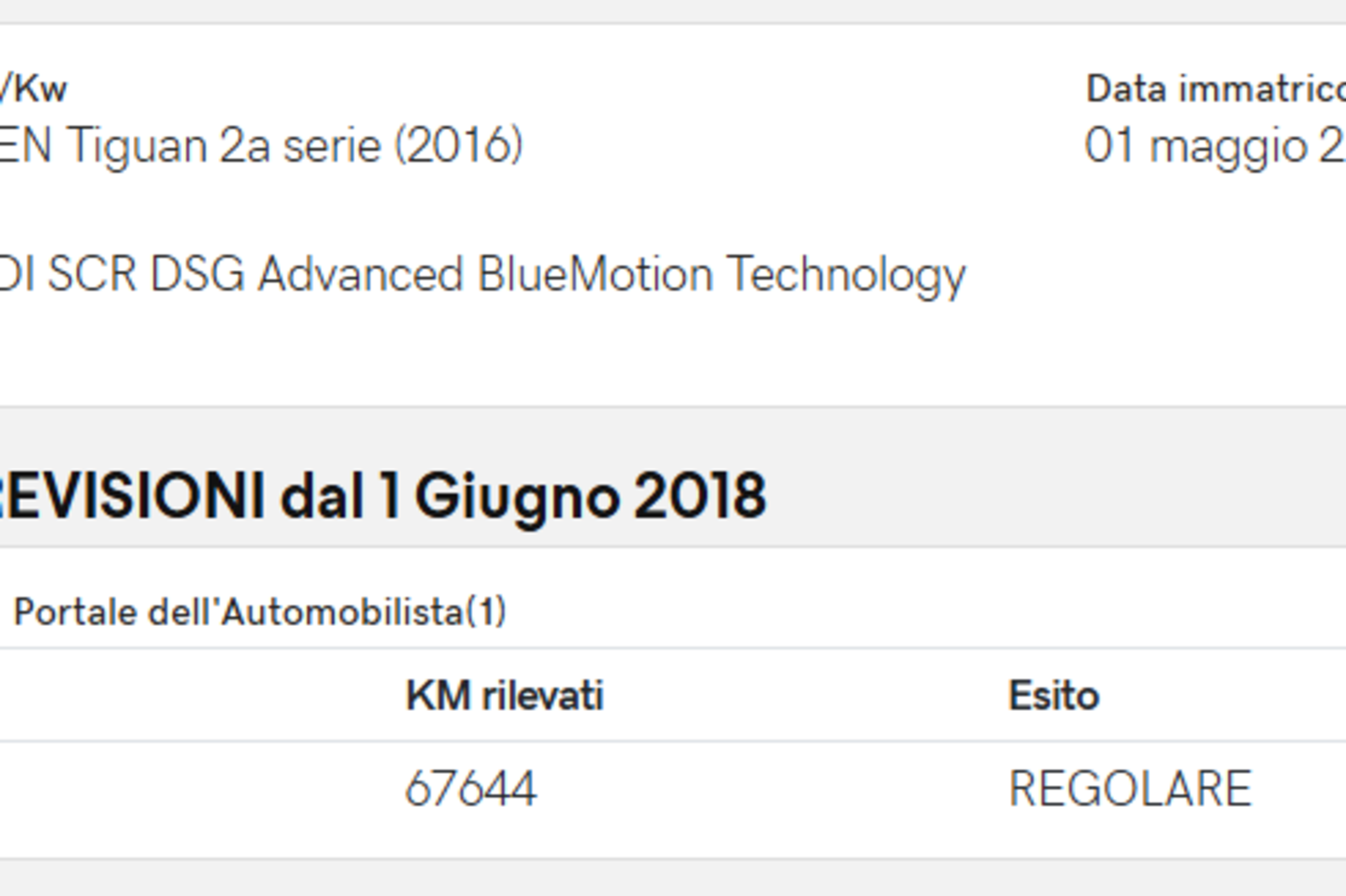1346x896 pixels.
Task: Select the 67644 kilometers value
Action: (x=470, y=789)
